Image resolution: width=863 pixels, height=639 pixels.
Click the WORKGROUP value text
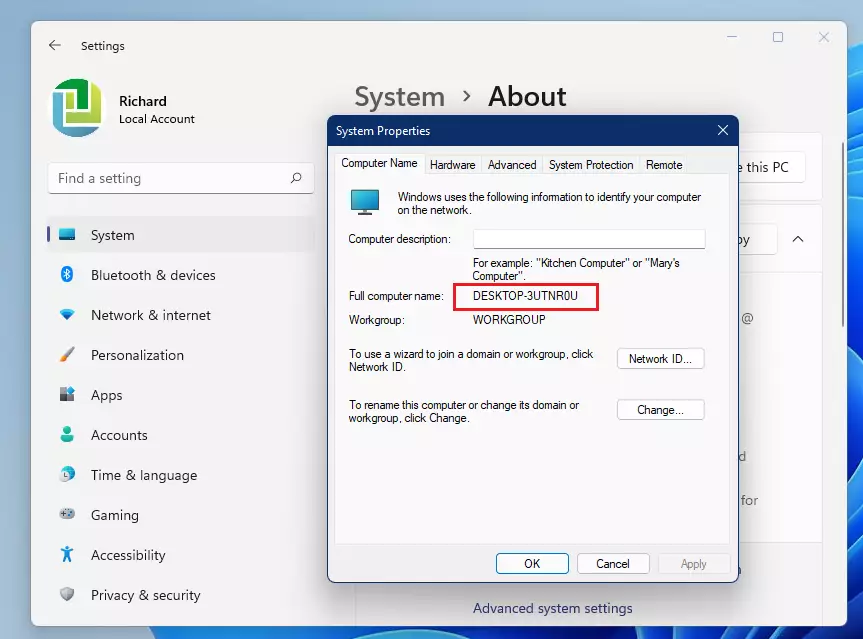(509, 320)
